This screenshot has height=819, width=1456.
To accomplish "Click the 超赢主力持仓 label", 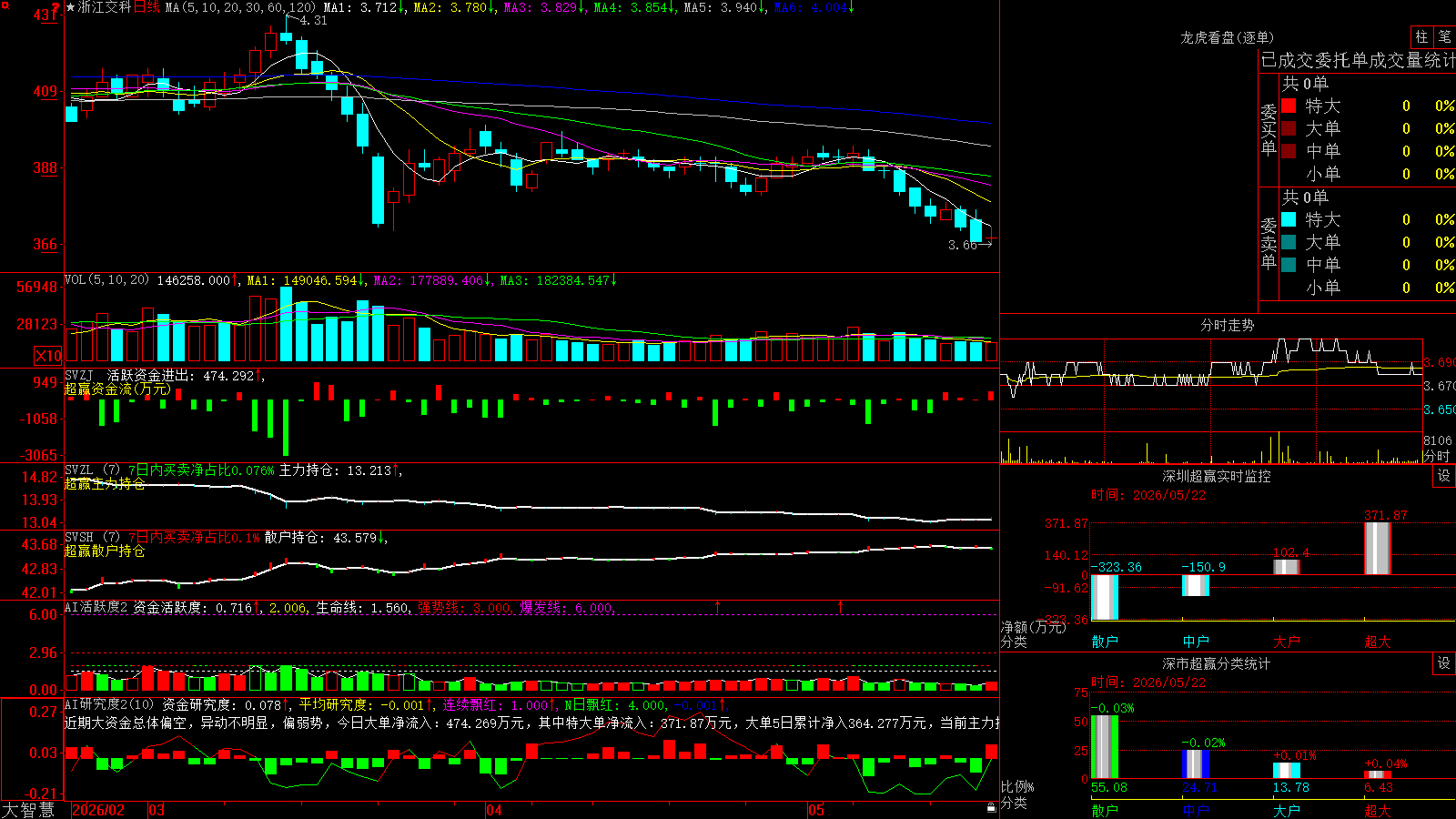I will pos(105,484).
